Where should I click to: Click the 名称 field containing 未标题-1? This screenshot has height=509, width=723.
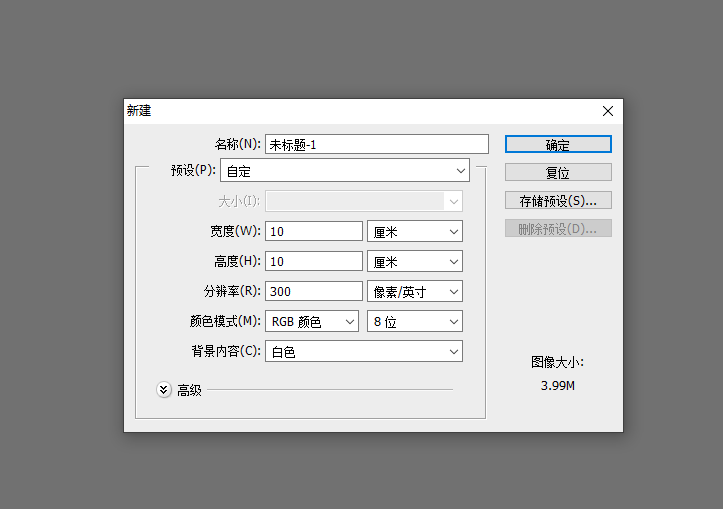pyautogui.click(x=376, y=144)
